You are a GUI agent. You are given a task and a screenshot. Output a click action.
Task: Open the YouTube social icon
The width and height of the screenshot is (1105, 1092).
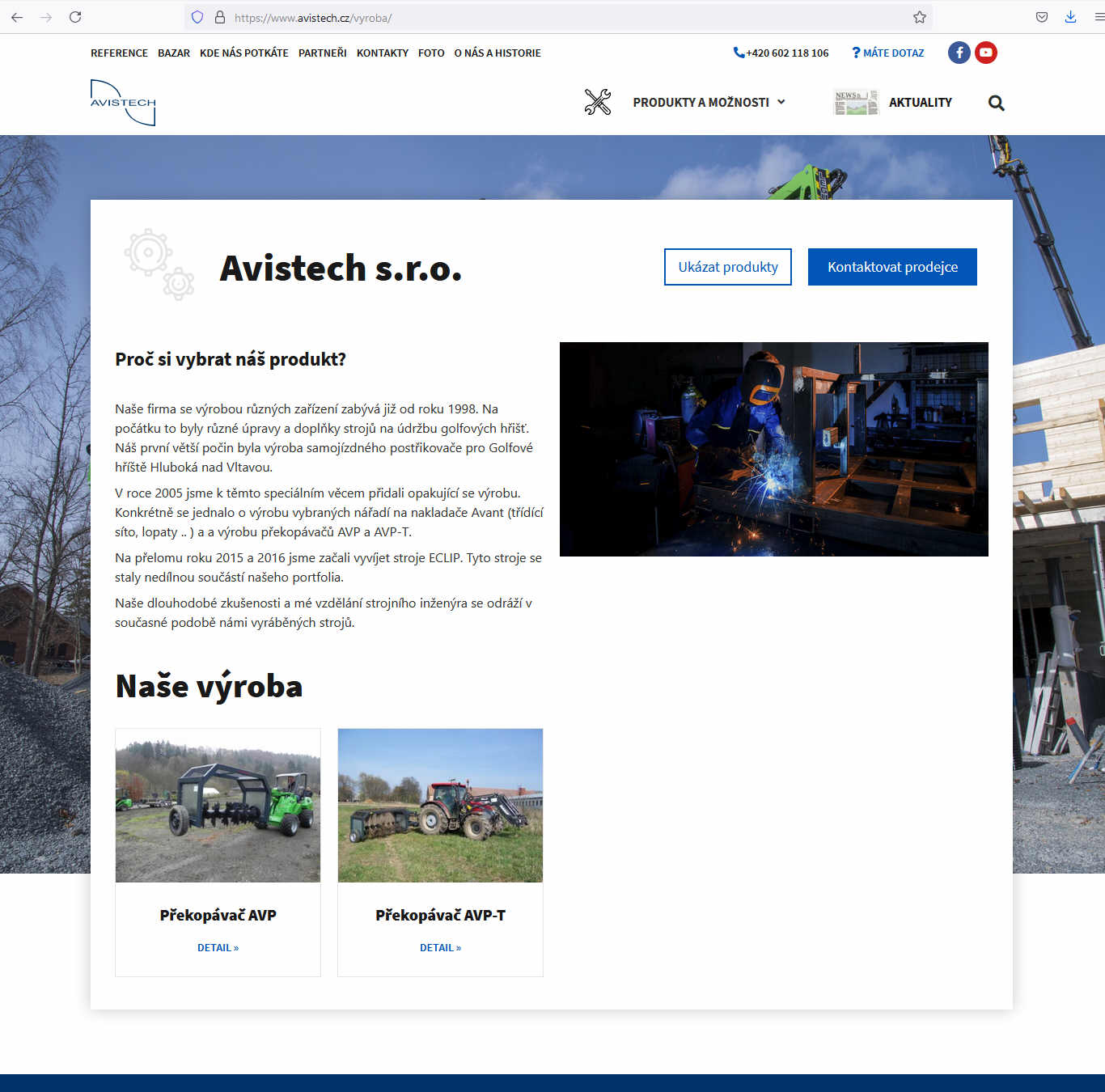(x=985, y=53)
